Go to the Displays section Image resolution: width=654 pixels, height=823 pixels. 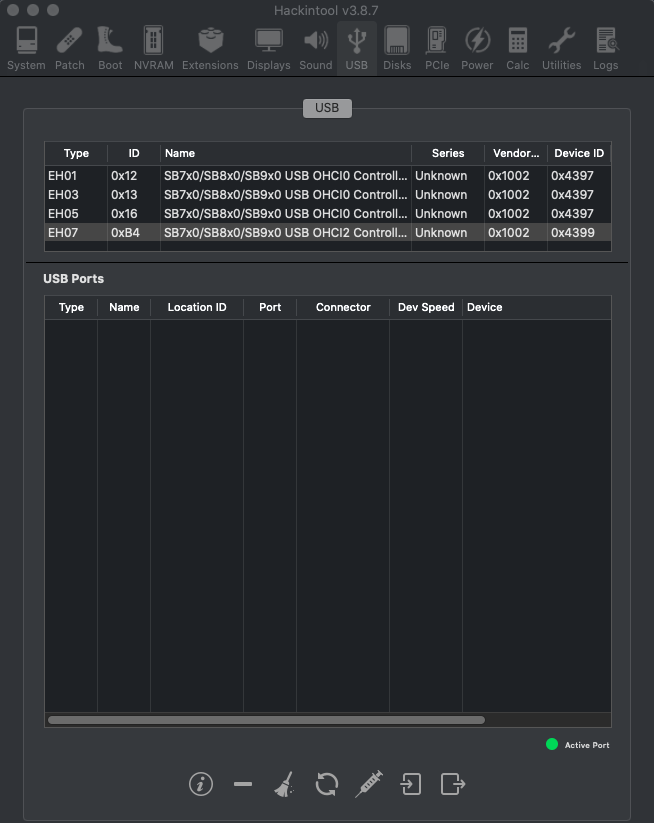point(268,48)
